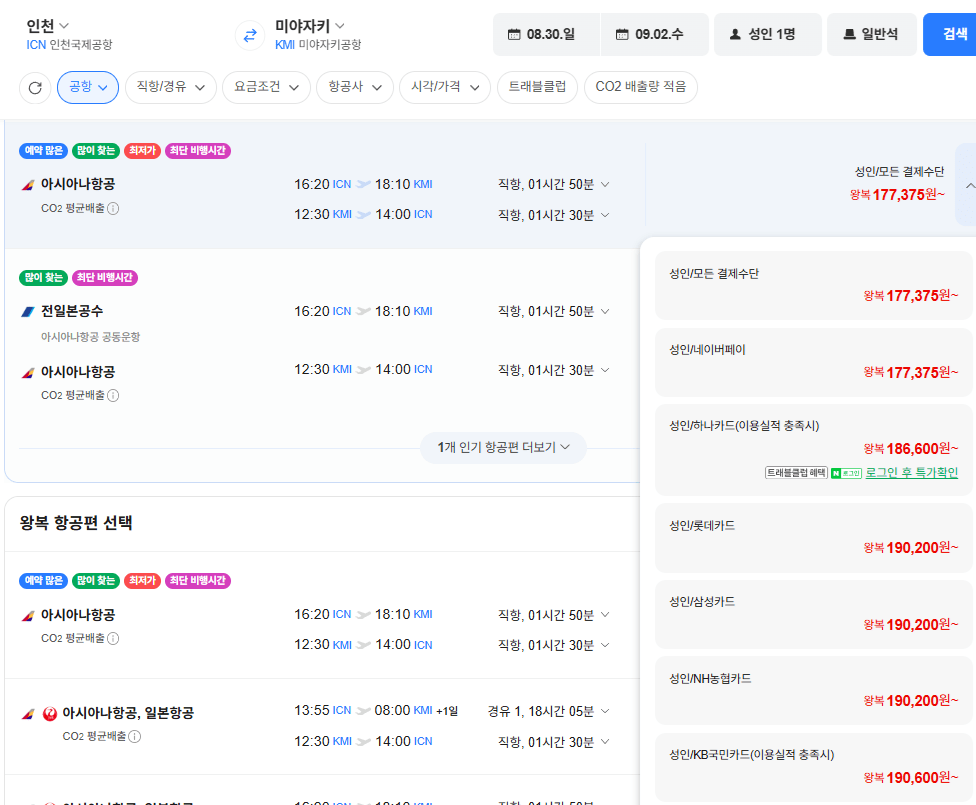976x805 pixels.
Task: Click the passenger icon 성인 1명
Action: (735, 34)
